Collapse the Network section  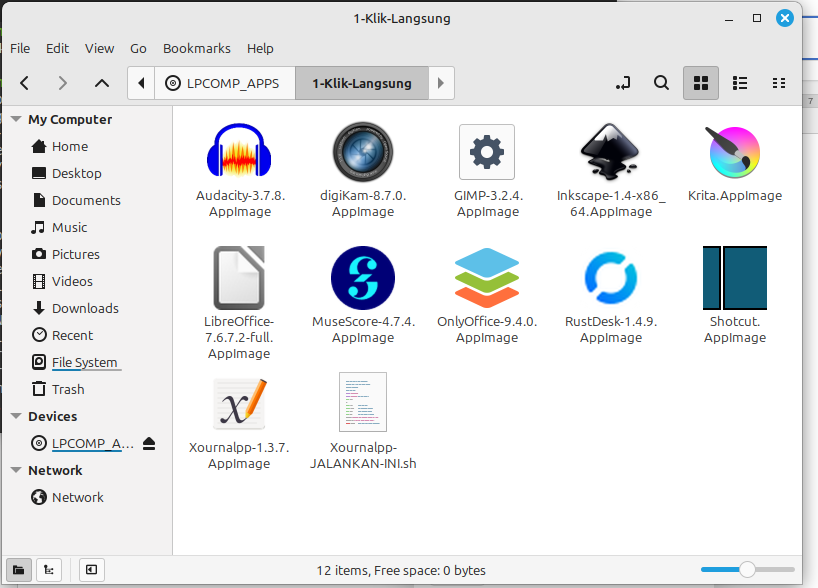(x=16, y=470)
